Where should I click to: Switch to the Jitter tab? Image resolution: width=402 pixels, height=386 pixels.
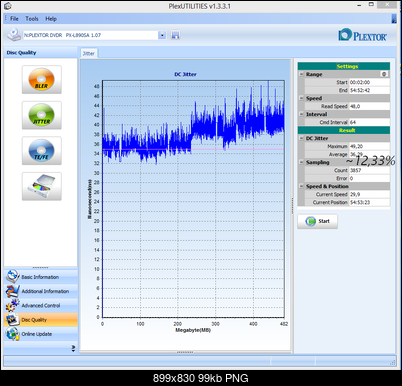pos(89,53)
